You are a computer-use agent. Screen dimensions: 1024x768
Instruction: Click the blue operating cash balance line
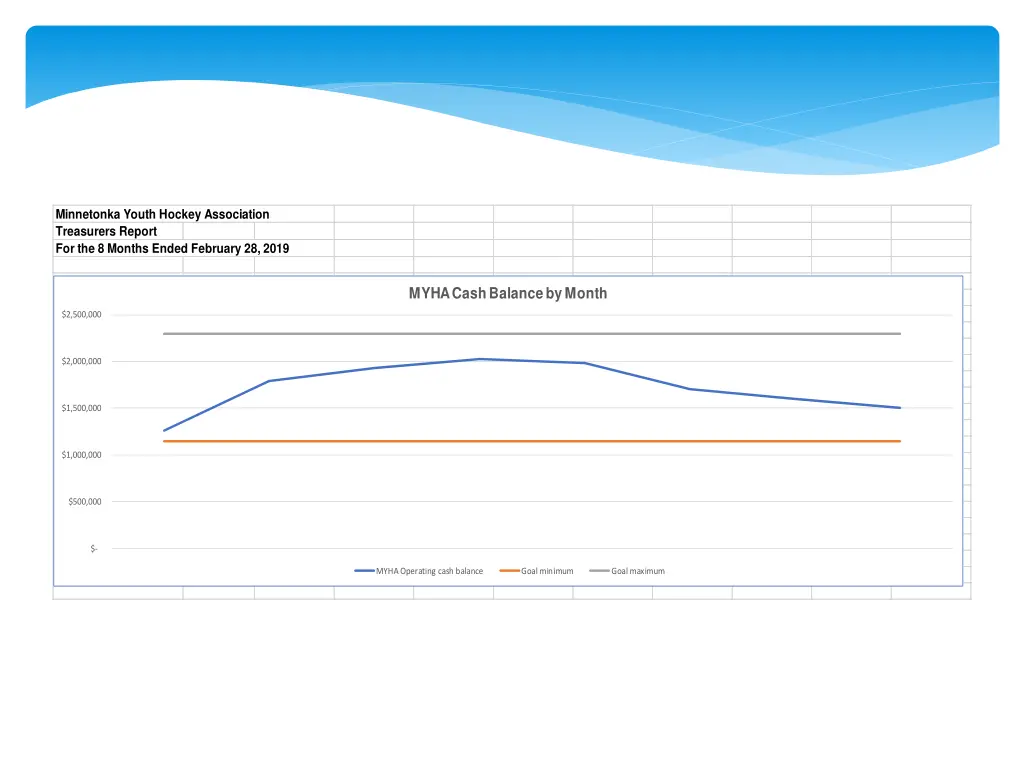pos(480,359)
